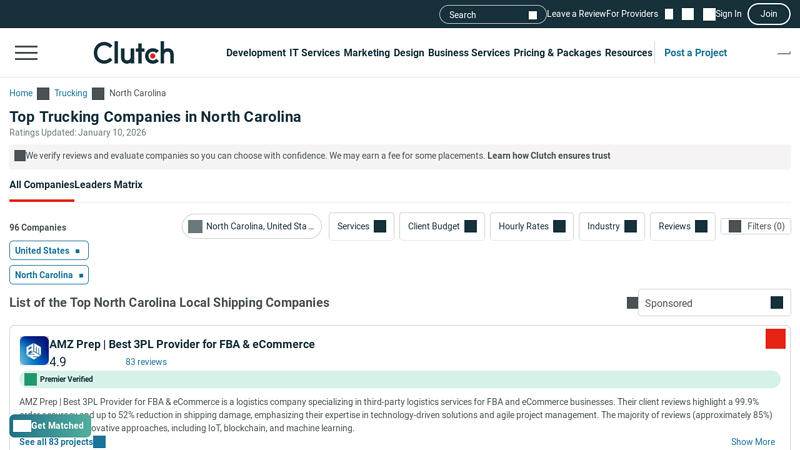800x450 pixels.
Task: Open the 83 reviews link
Action: click(146, 362)
